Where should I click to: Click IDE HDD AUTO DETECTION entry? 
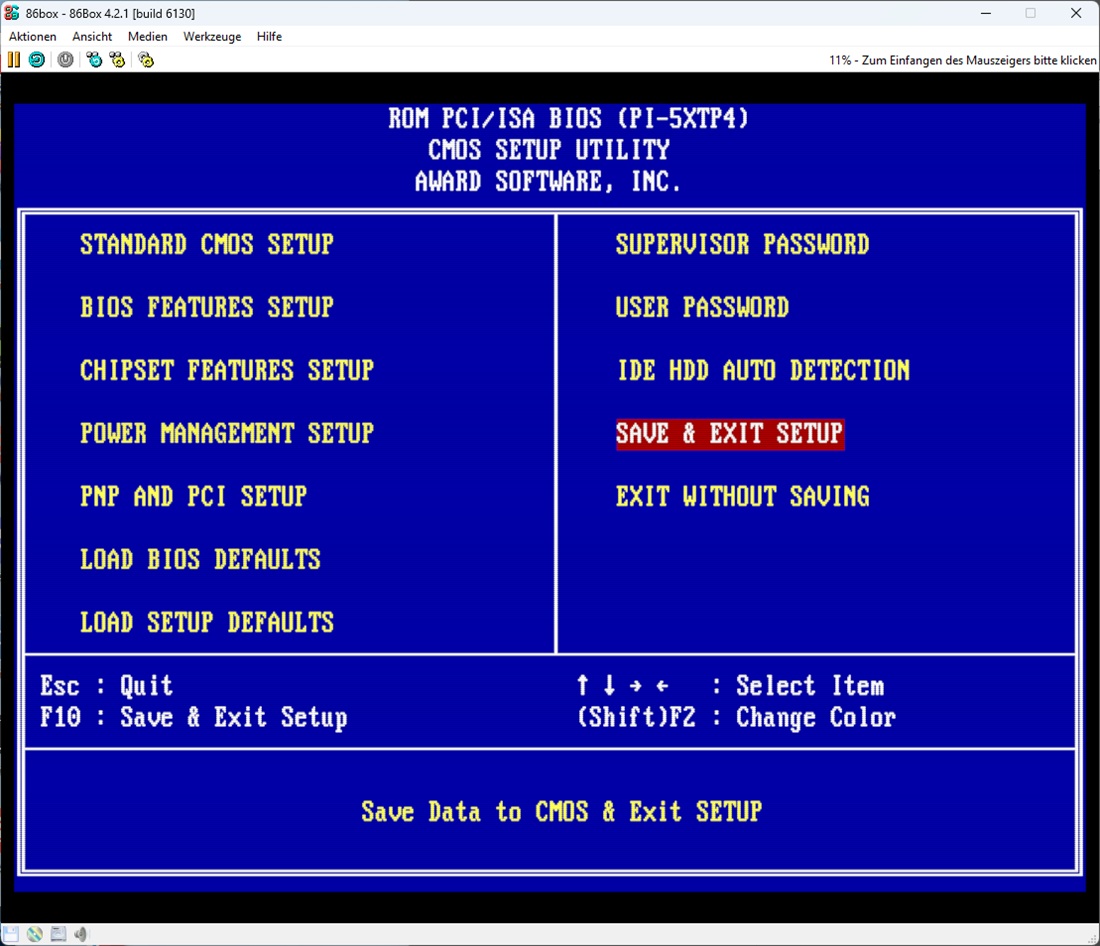click(763, 371)
